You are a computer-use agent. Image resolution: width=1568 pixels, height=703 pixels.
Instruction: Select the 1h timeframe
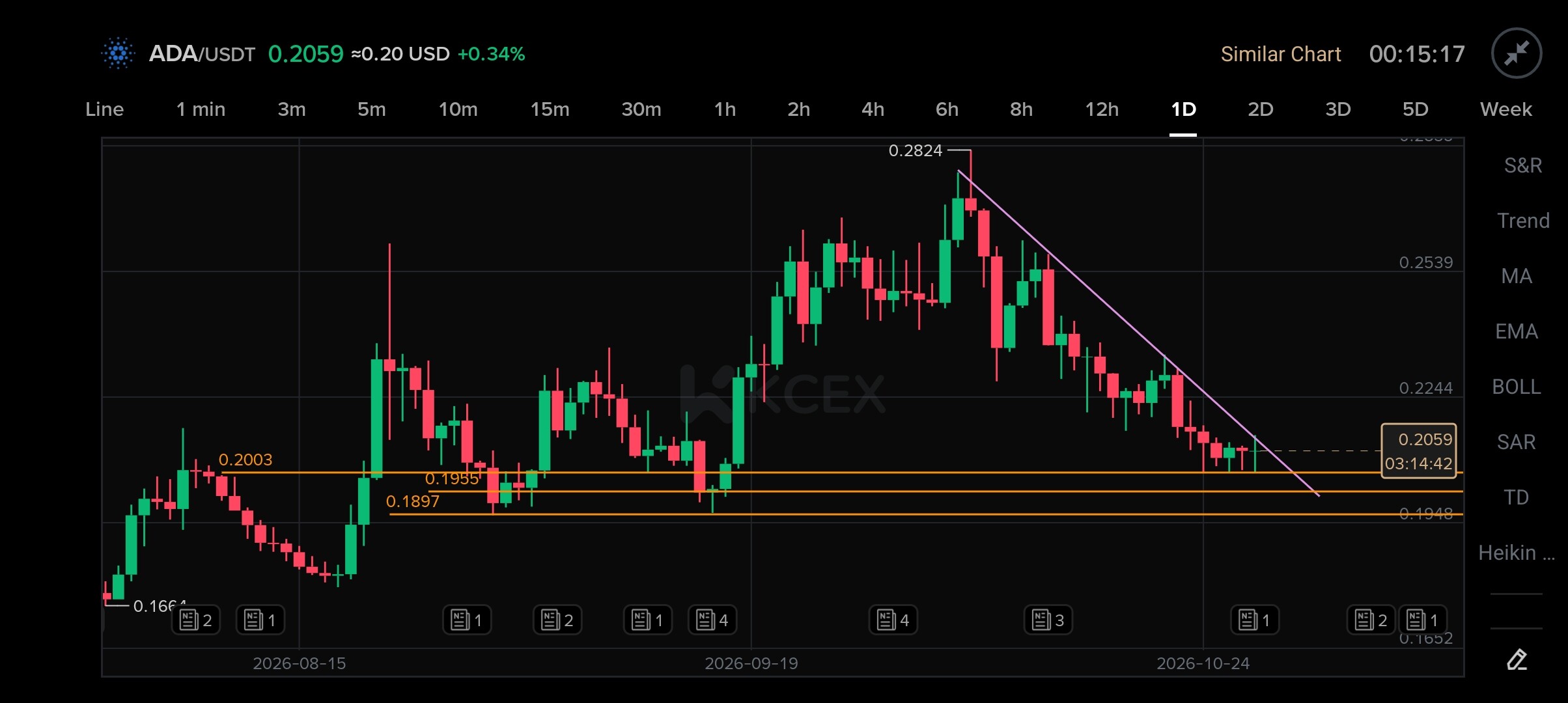[x=725, y=109]
